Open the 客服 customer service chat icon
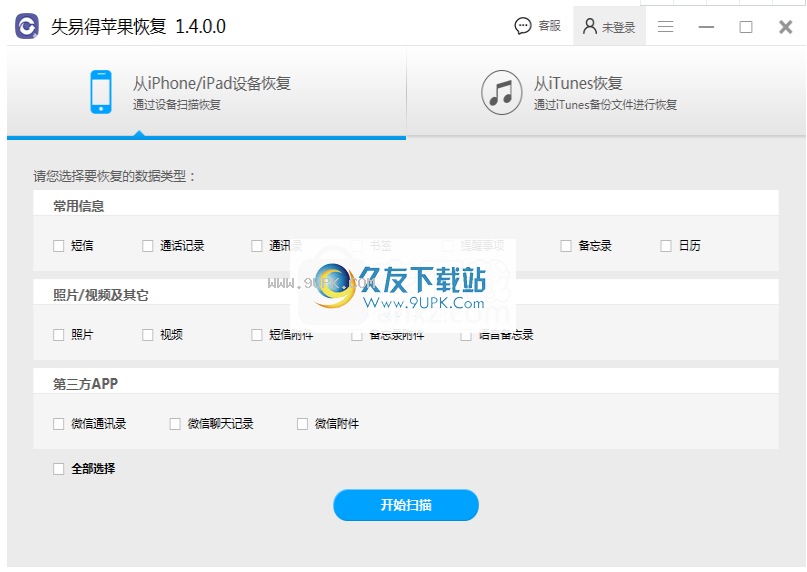Viewport: 807px width, 572px height. (522, 26)
